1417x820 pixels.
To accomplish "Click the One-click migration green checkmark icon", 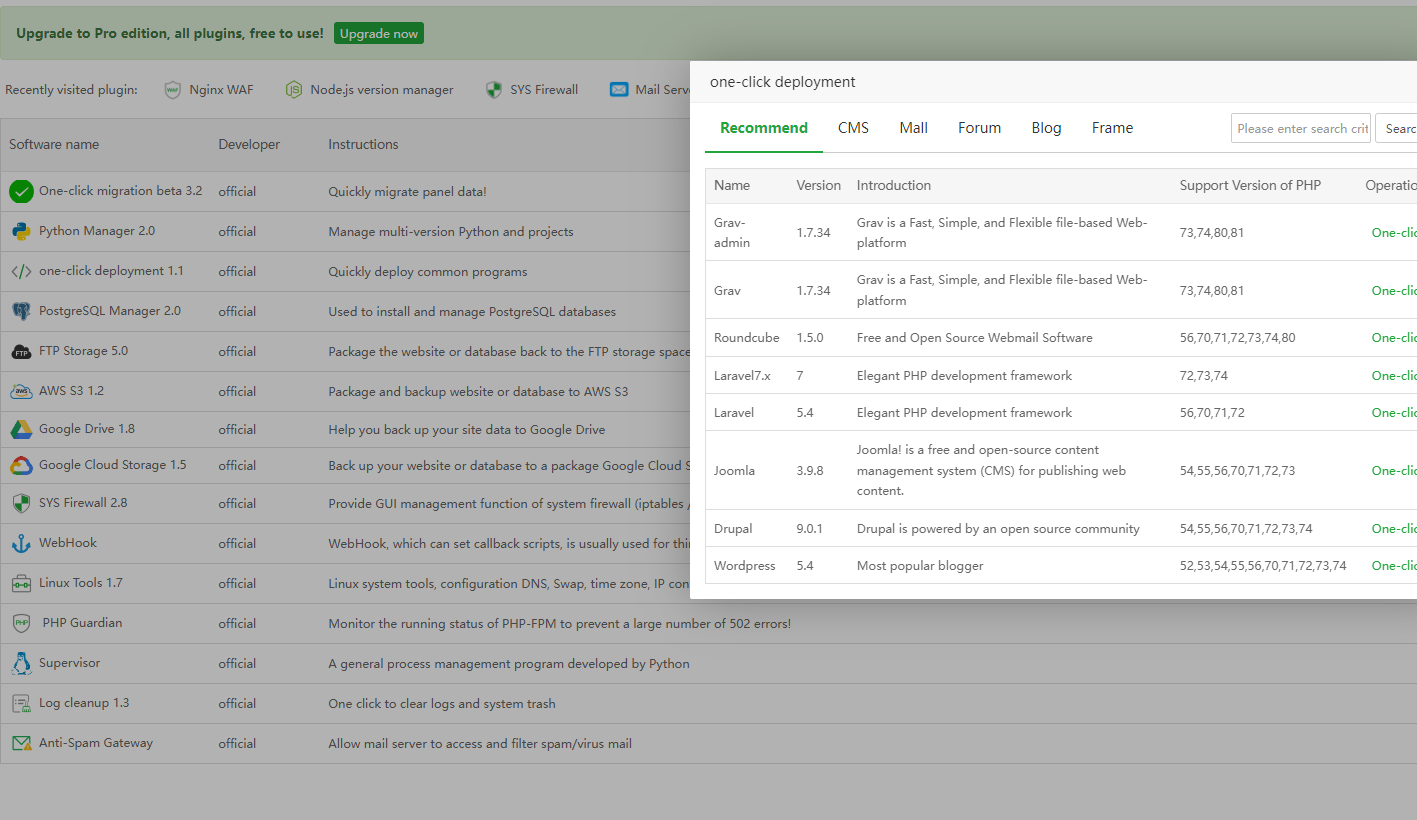I will click(21, 191).
